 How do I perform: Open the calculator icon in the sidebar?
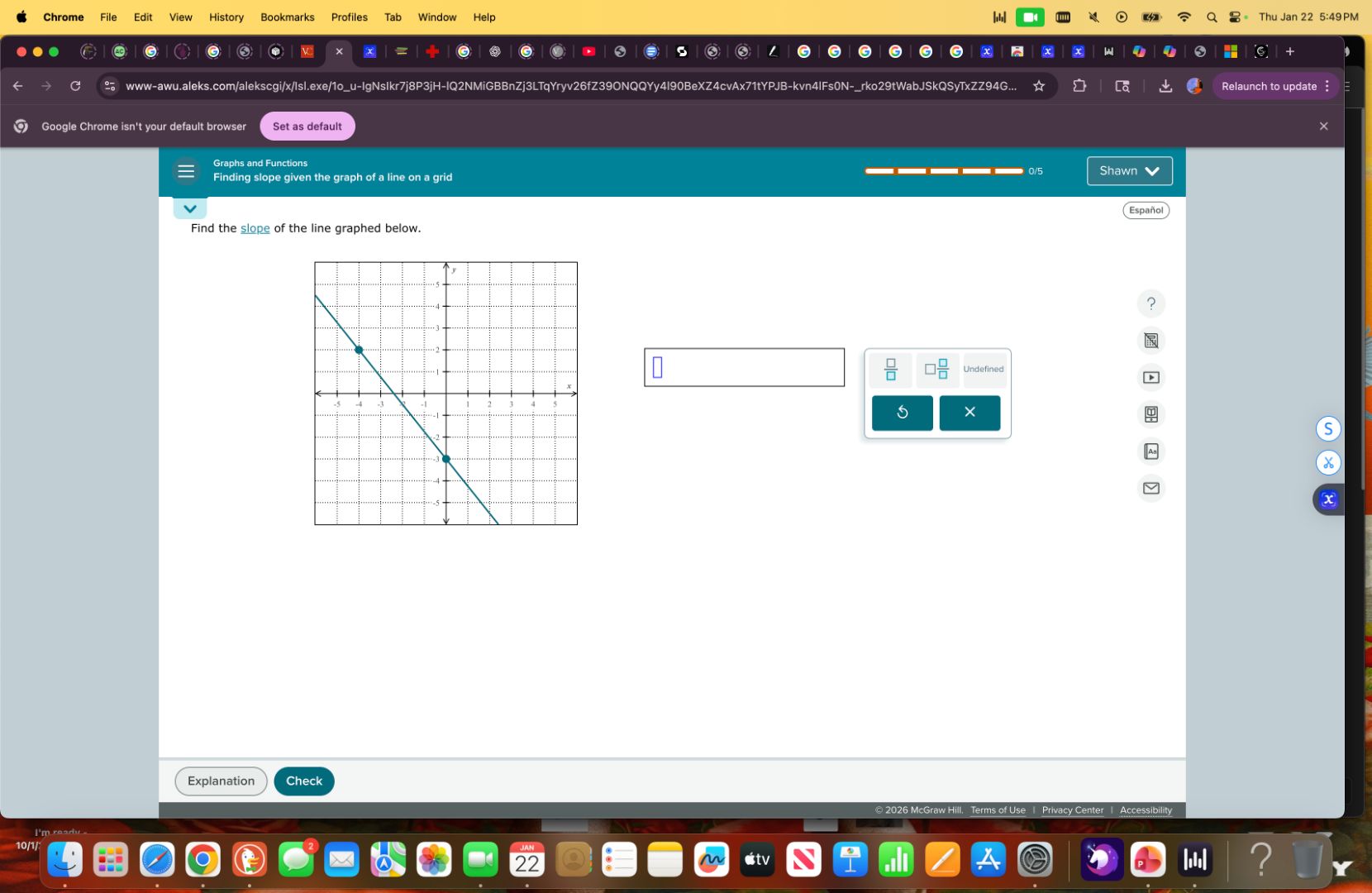1150,341
